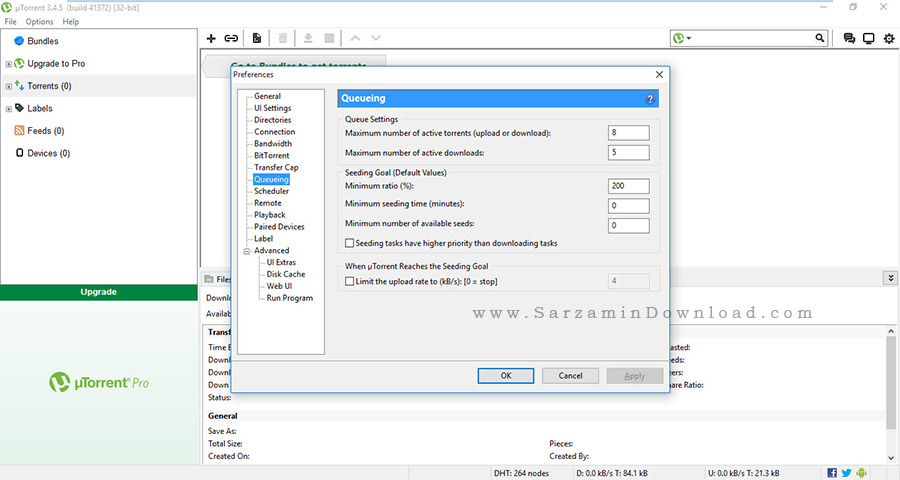Viewport: 900px width, 480px height.
Task: Click the help question mark in Queueing header
Action: pyautogui.click(x=650, y=99)
